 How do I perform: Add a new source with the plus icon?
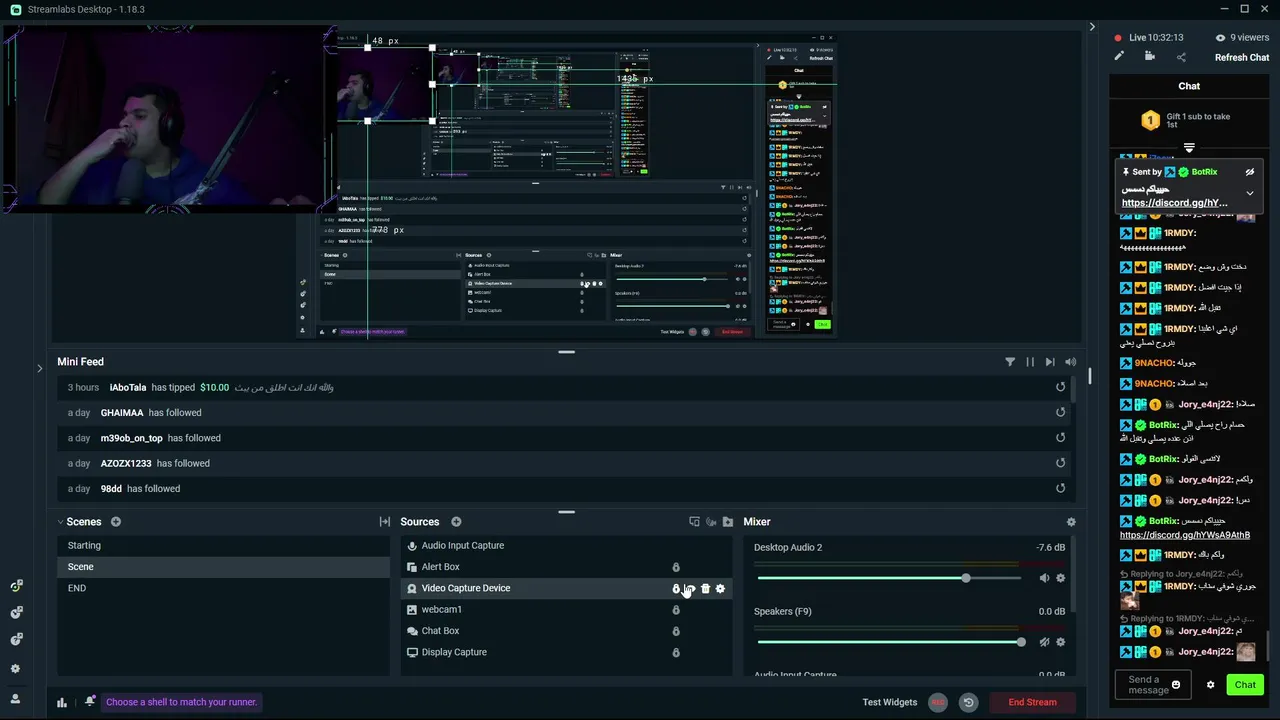456,522
